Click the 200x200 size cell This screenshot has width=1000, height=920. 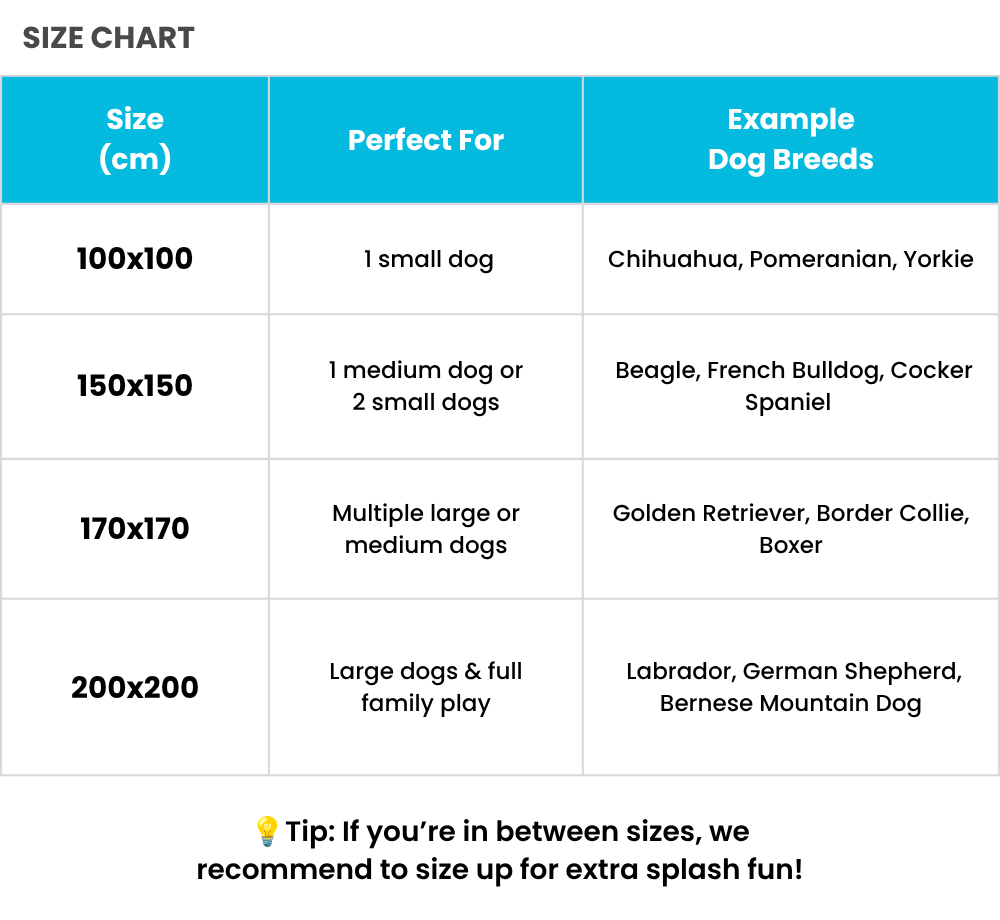(x=135, y=687)
